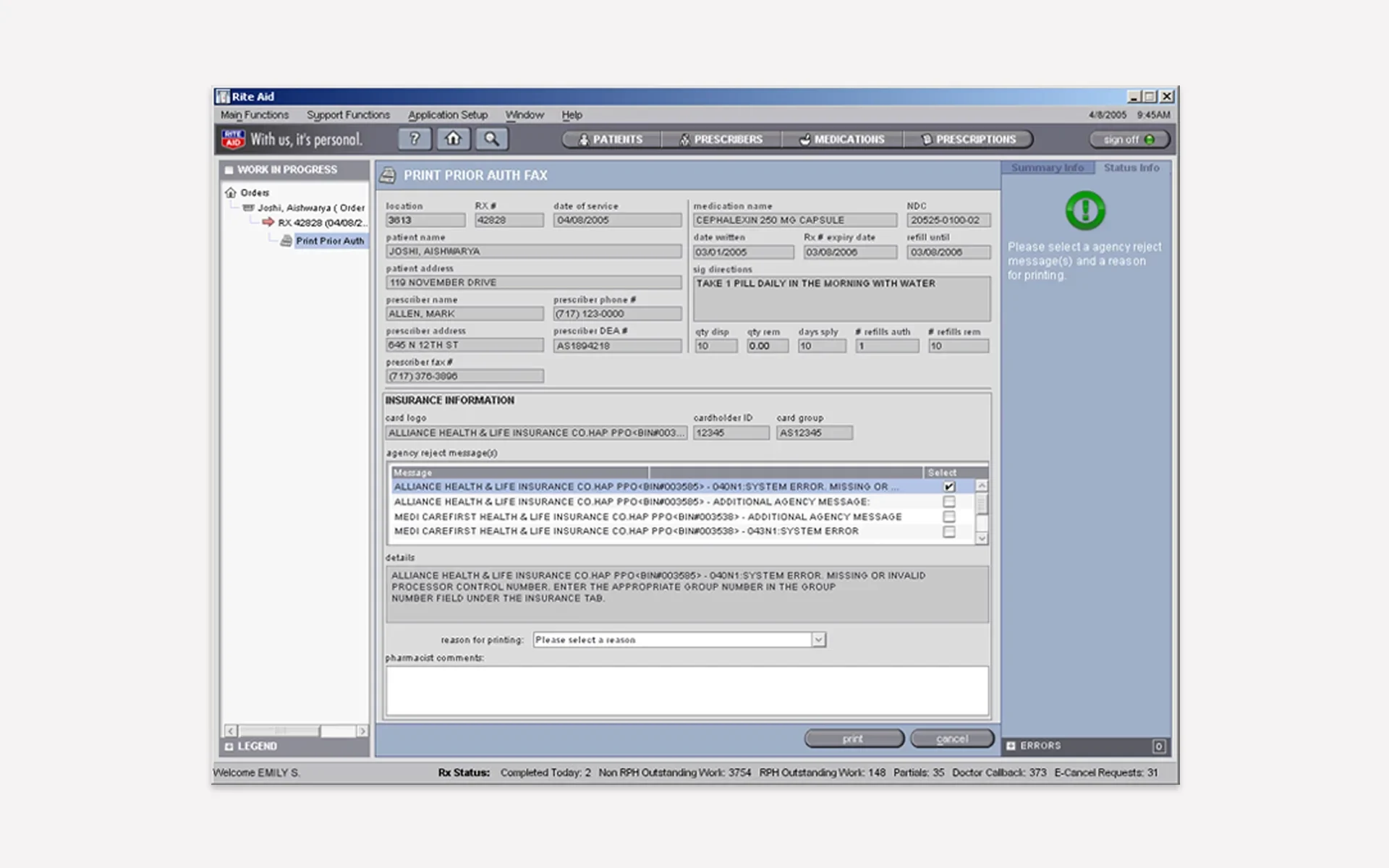
Task: Switch to the Summary Info tab
Action: [x=1048, y=168]
